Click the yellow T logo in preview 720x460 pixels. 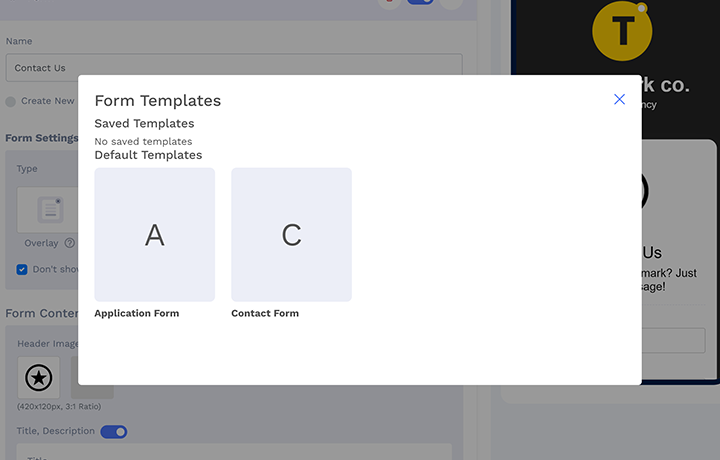(x=622, y=31)
